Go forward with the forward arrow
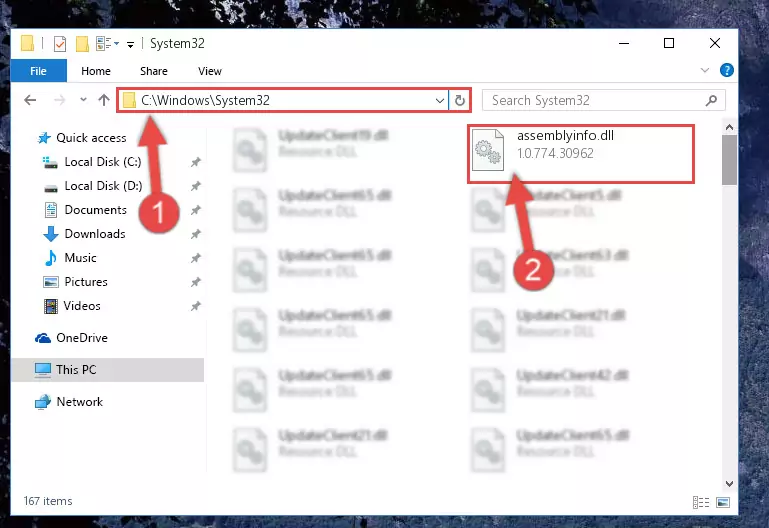 59,100
